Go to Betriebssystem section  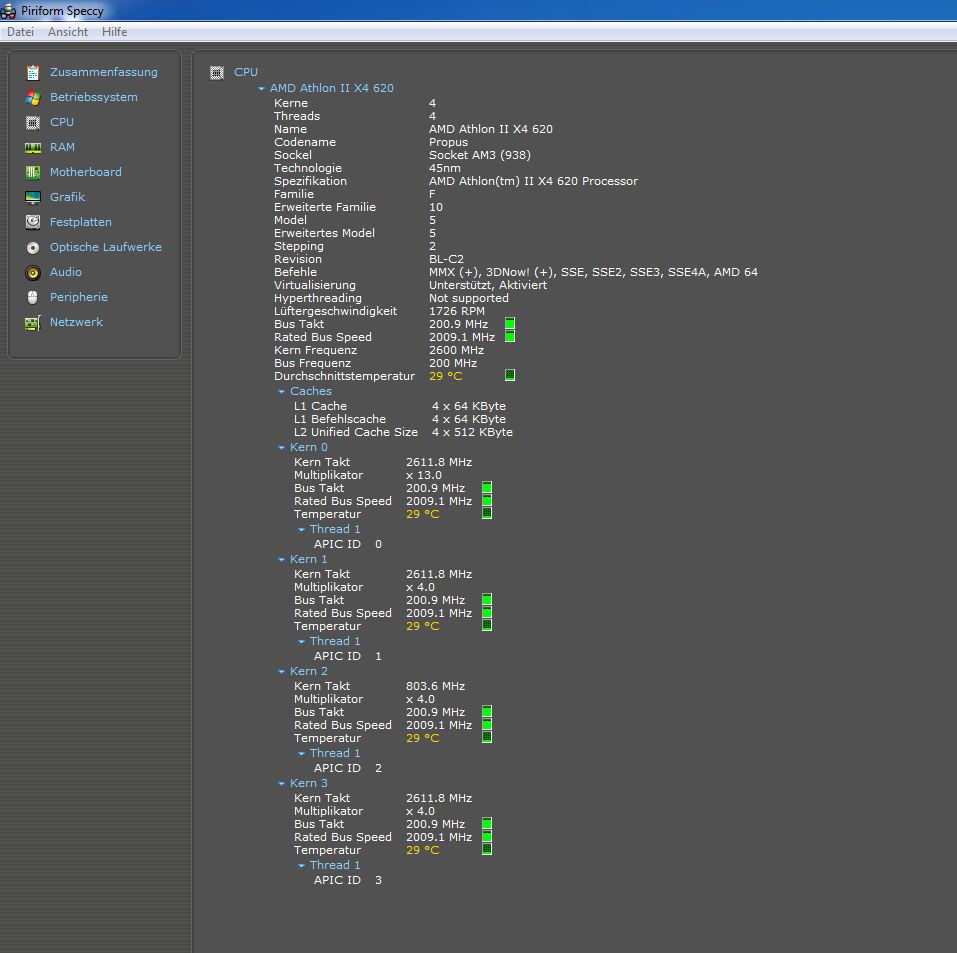(93, 97)
